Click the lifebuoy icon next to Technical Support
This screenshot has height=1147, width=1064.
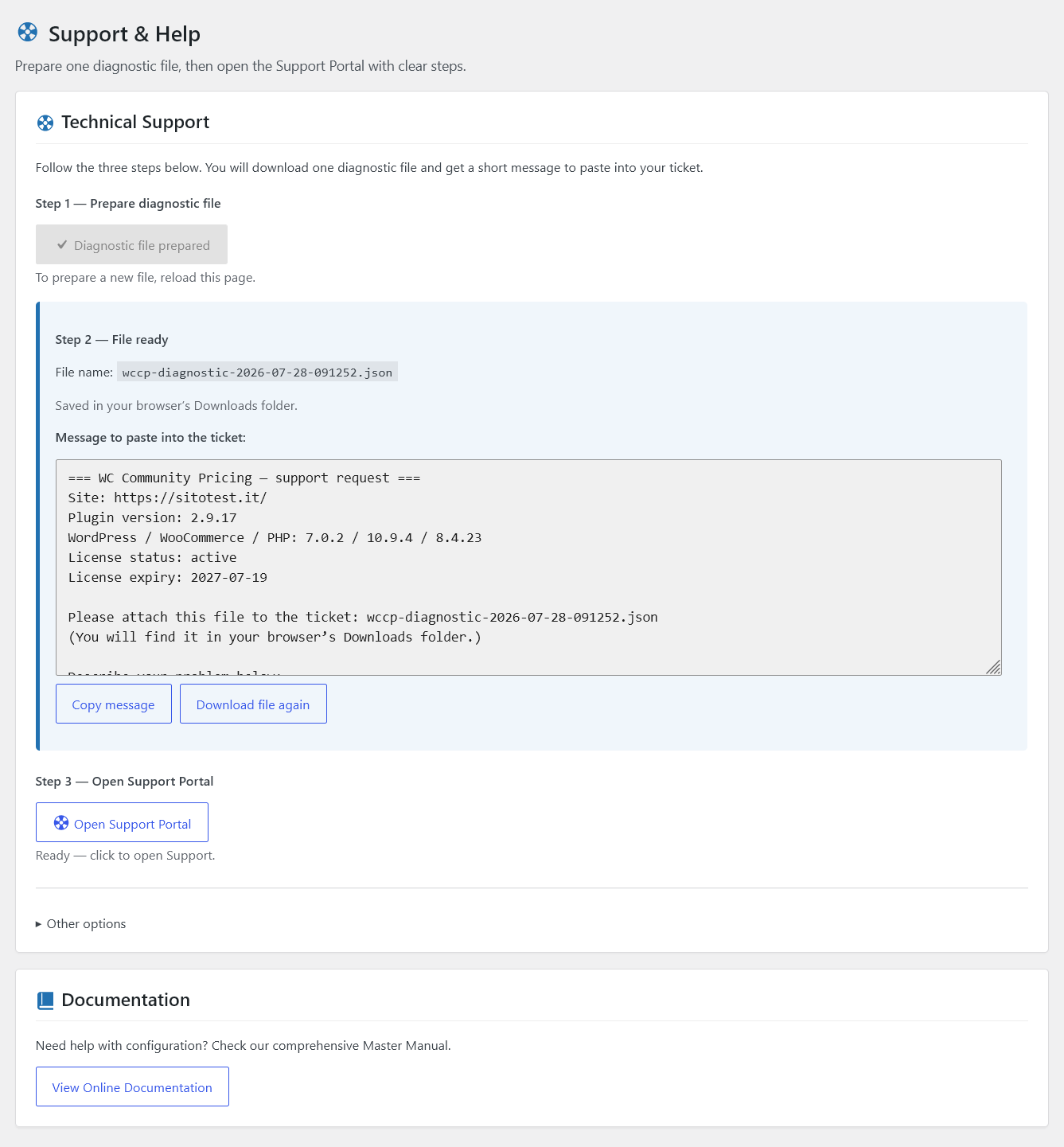pyautogui.click(x=45, y=123)
